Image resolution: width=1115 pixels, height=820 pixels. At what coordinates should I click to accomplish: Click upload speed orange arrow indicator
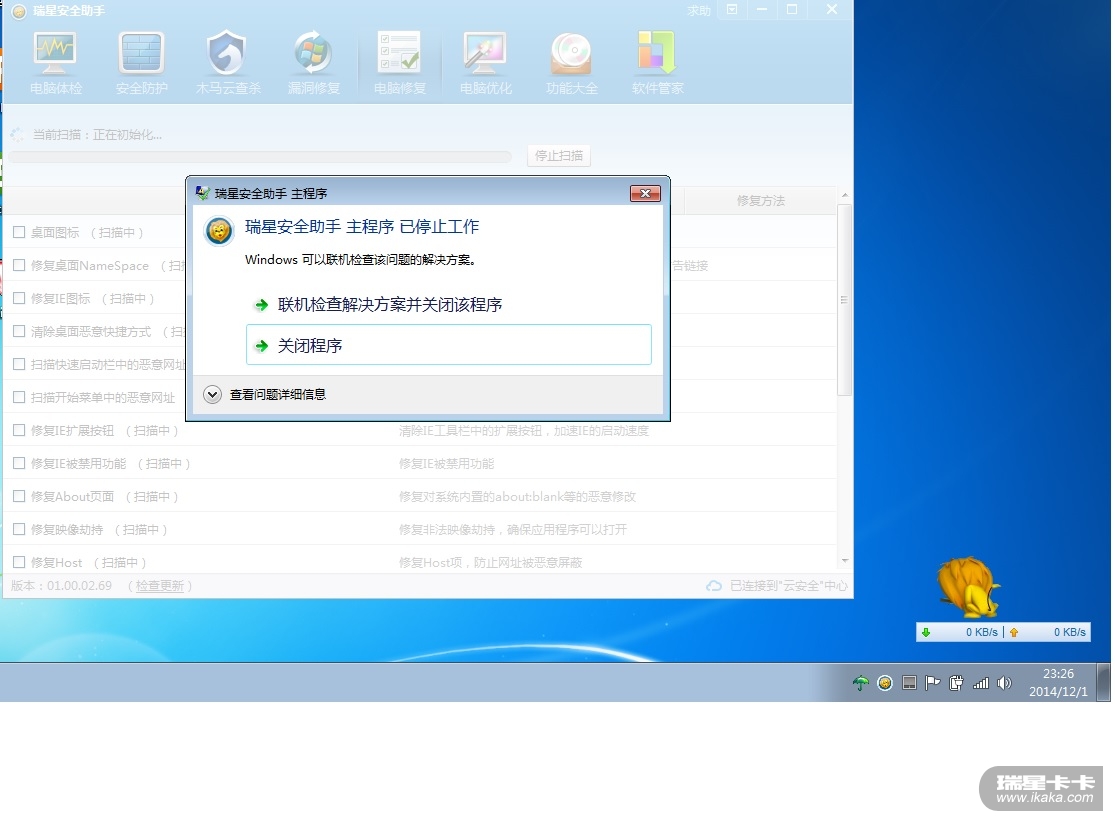pos(1014,632)
